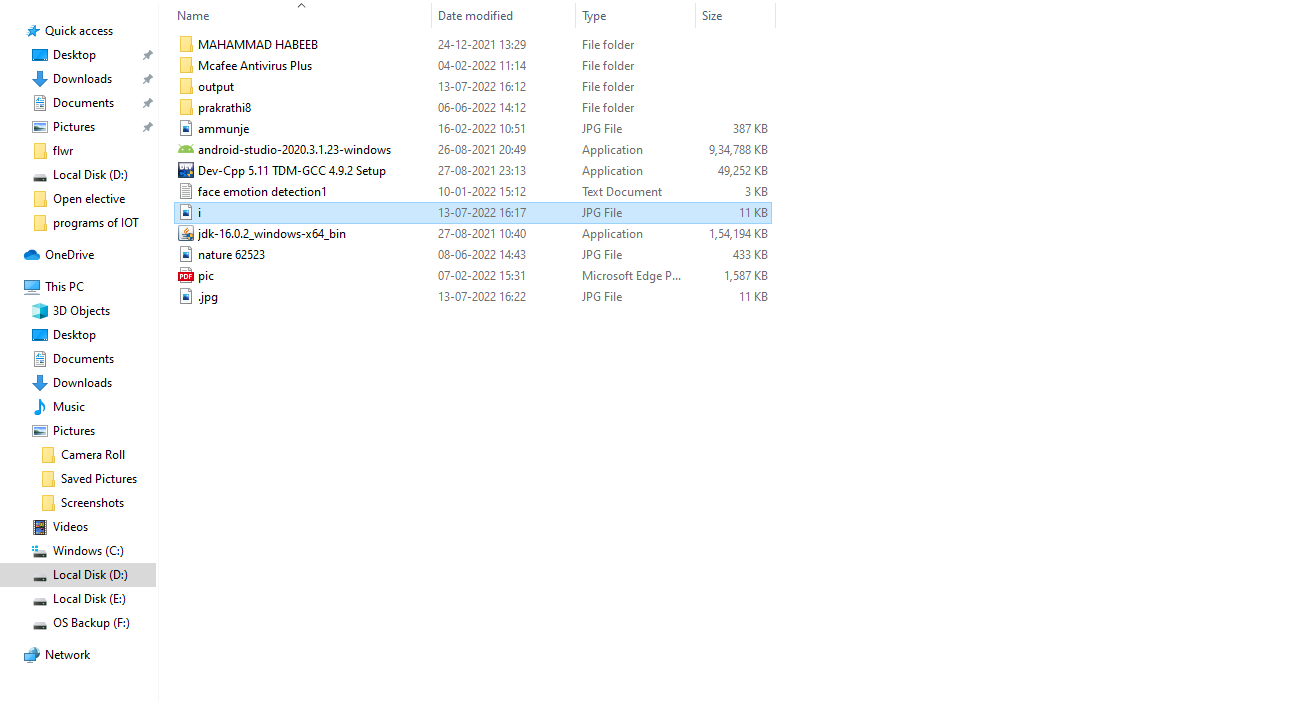Open programs of IOT folder

click(x=96, y=222)
